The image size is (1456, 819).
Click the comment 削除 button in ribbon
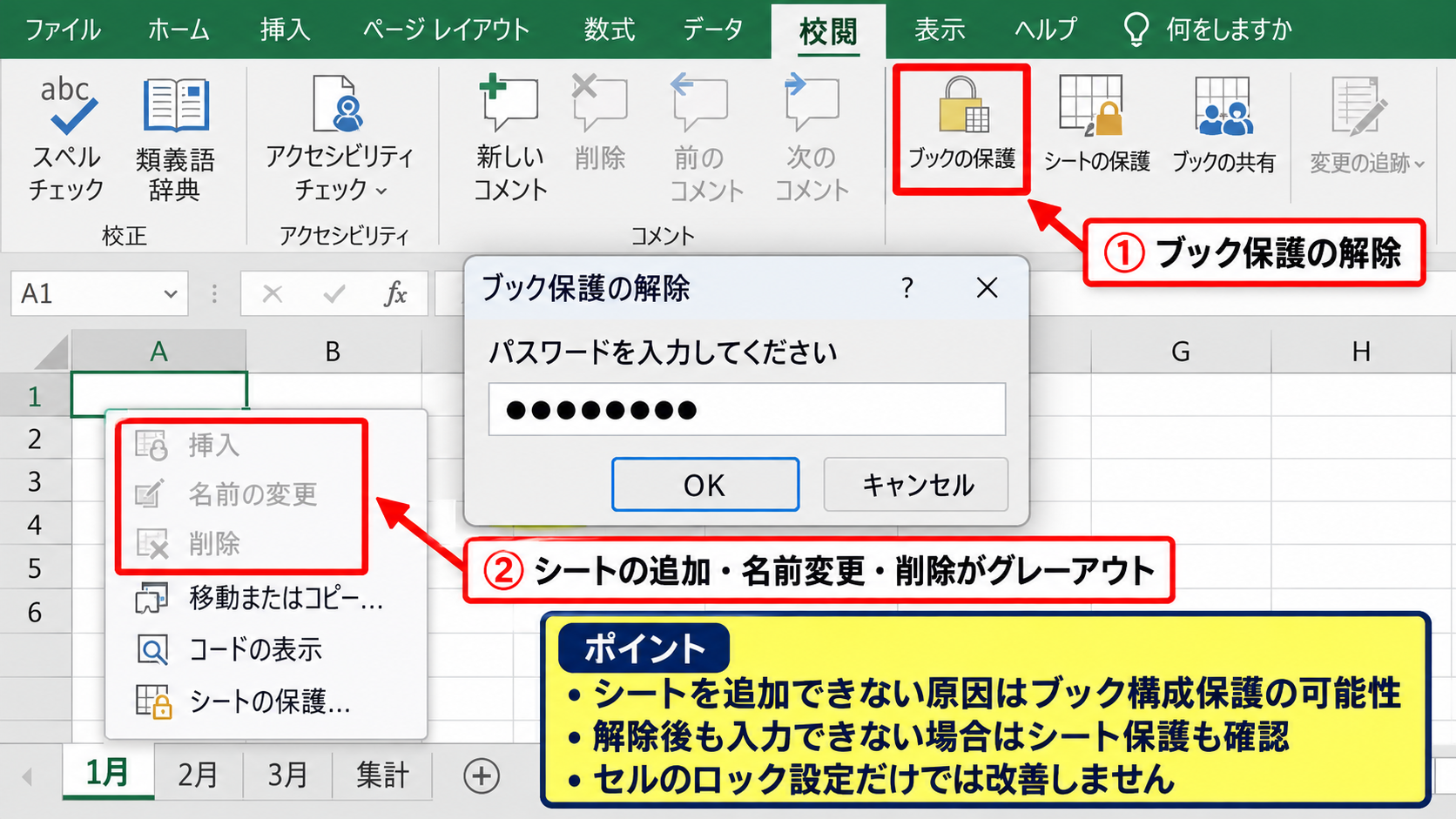point(600,123)
